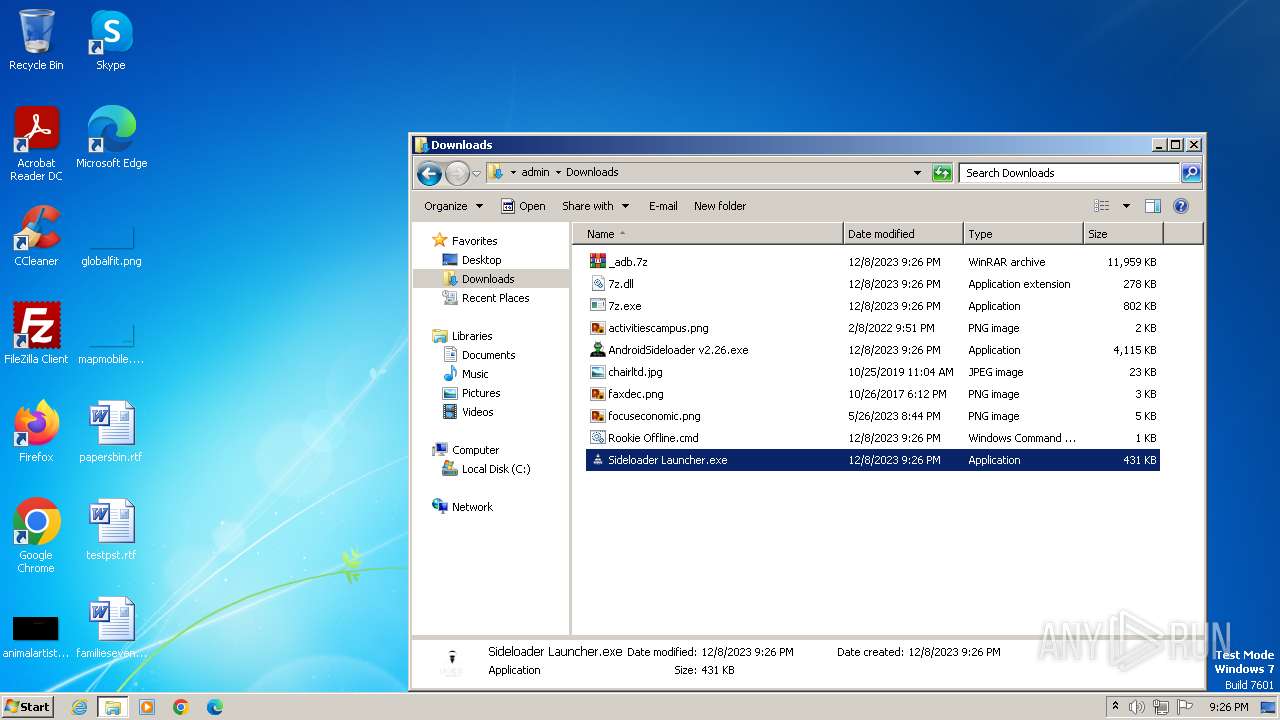Open Acrobat Reader DC shortcut
Viewport: 1280px width, 720px height.
[x=36, y=144]
